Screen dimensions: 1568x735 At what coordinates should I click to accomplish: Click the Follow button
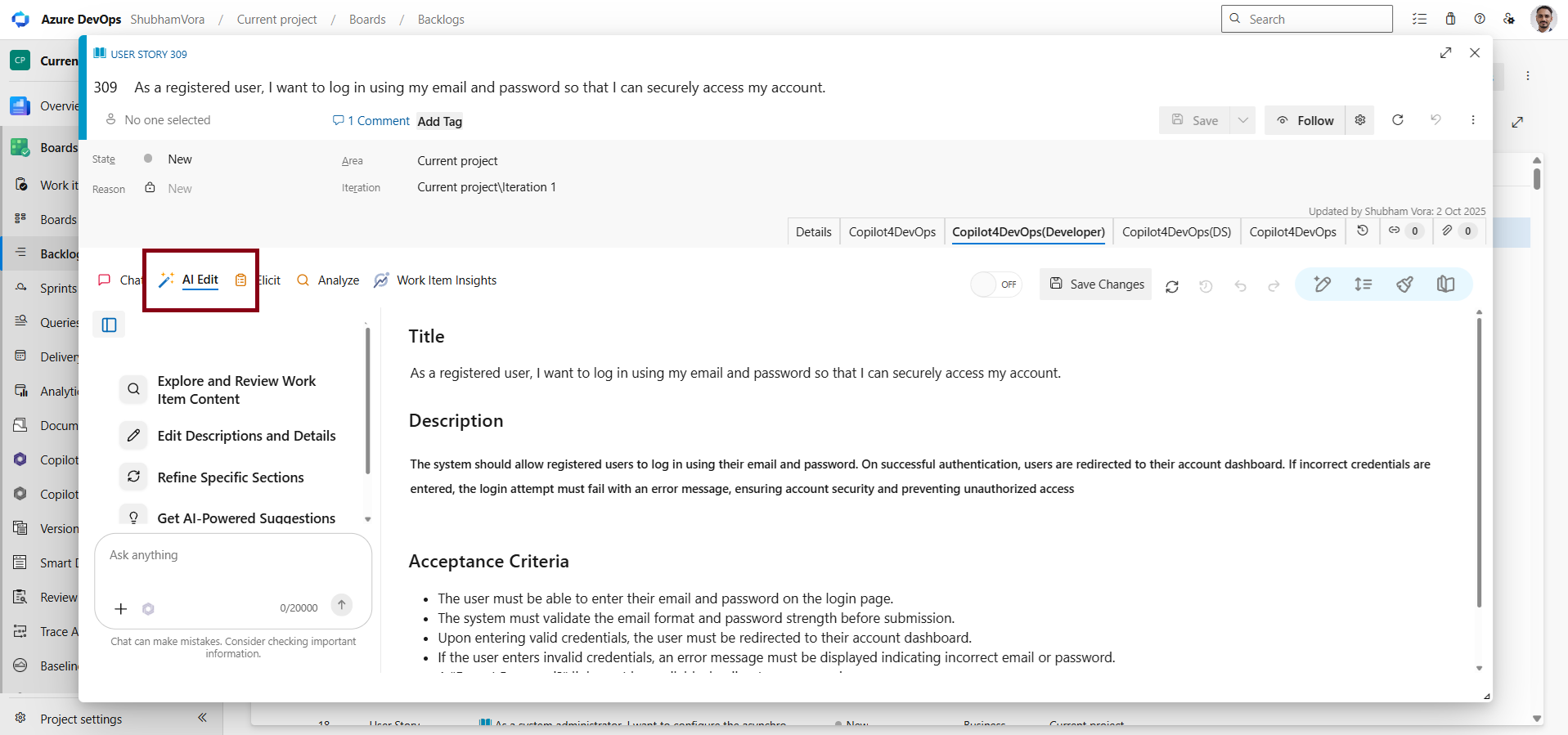1305,120
